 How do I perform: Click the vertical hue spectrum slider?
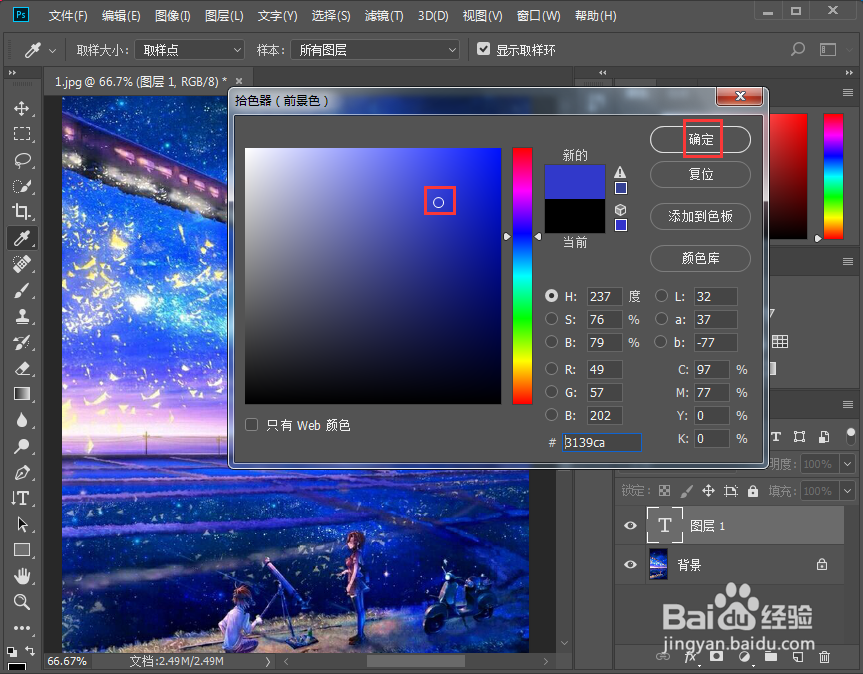coord(522,276)
